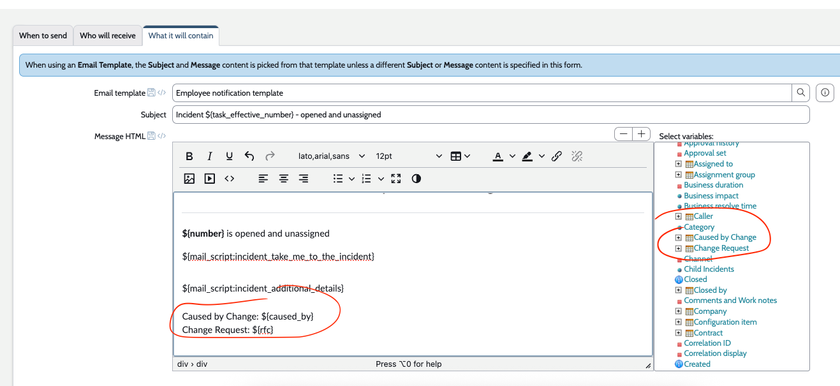Apply the text color button
Viewport: 840px width, 386px height.
(498, 156)
